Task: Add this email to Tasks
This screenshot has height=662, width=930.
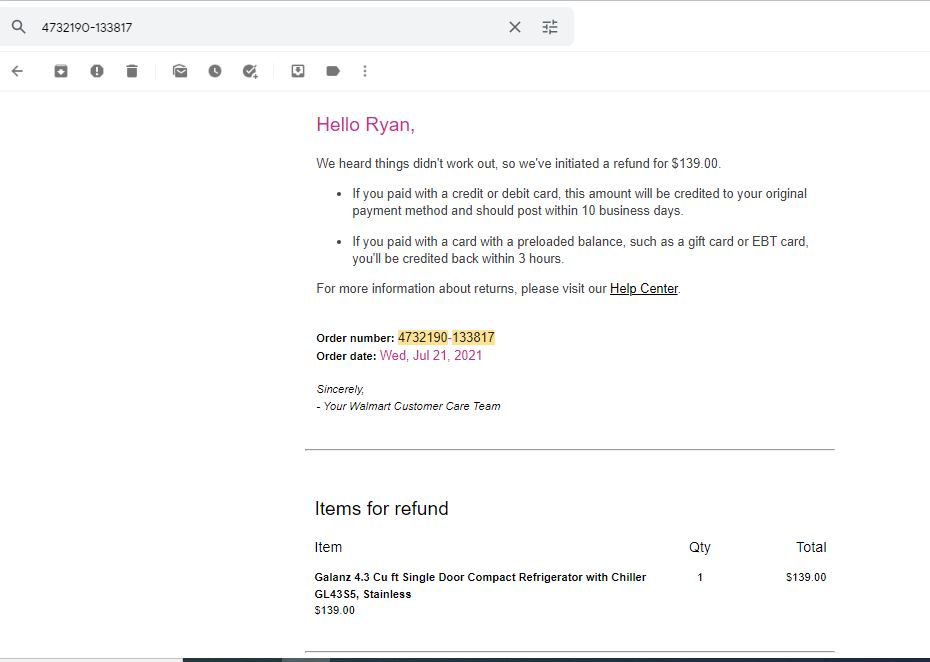Action: coord(250,71)
